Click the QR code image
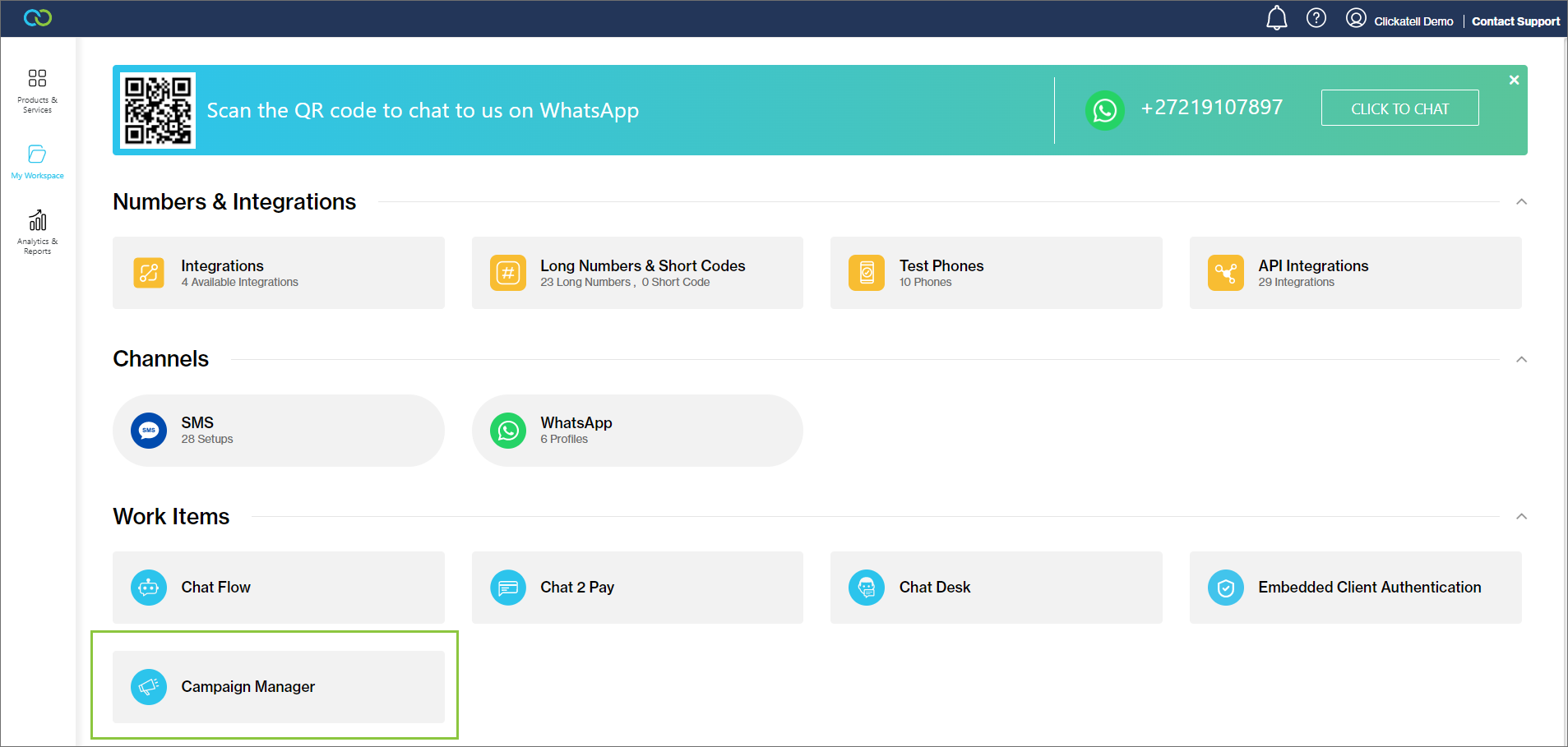 158,111
